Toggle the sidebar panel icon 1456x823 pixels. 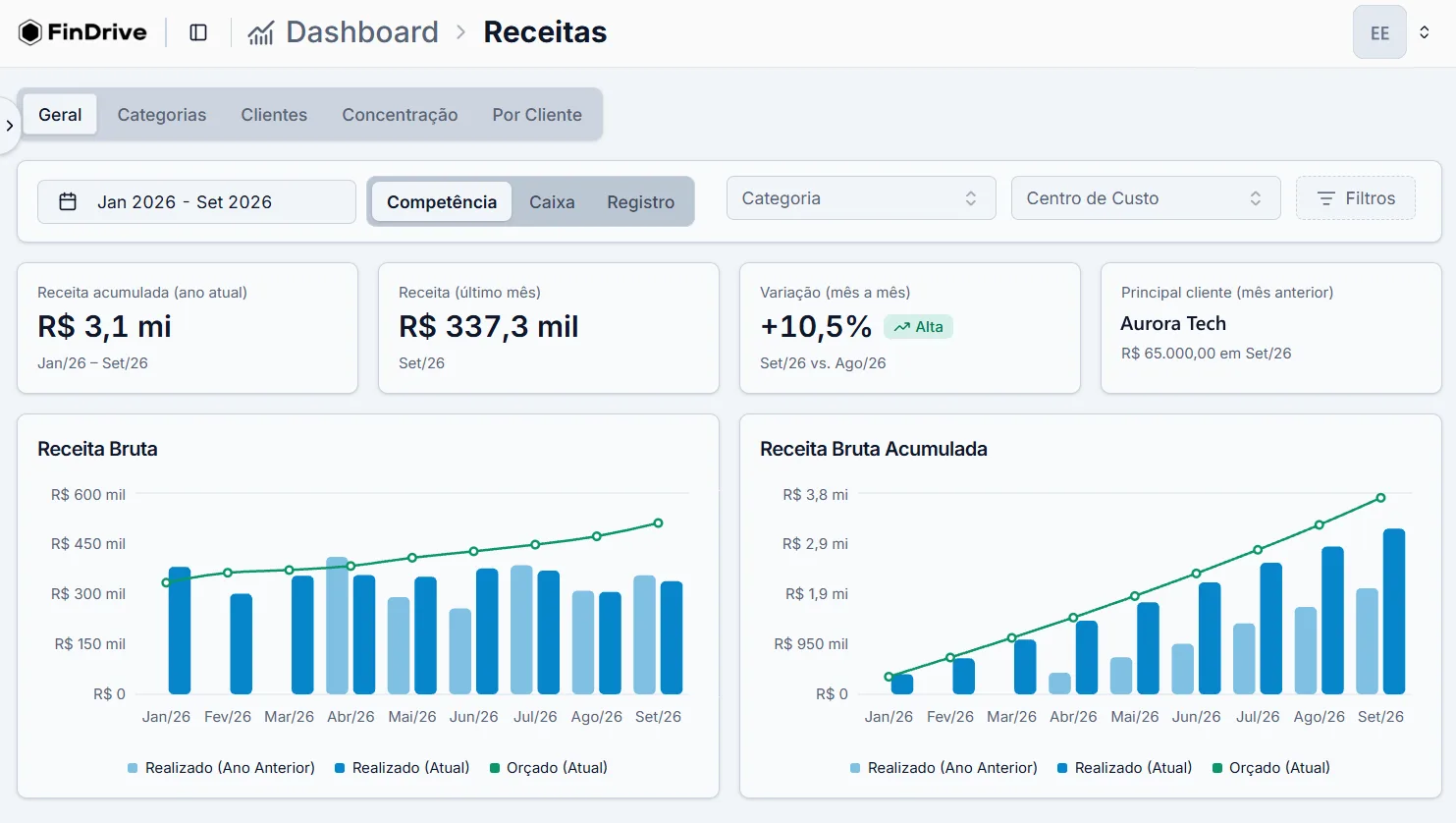click(198, 32)
